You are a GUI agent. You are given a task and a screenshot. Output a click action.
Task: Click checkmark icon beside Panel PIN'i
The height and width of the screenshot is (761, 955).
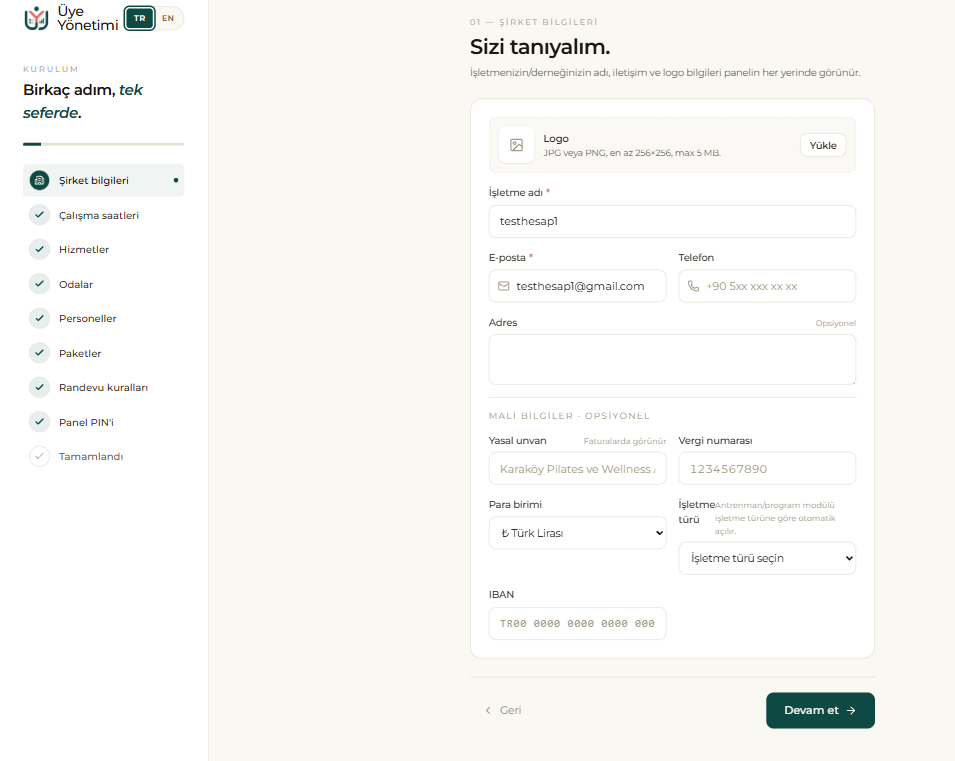[40, 422]
